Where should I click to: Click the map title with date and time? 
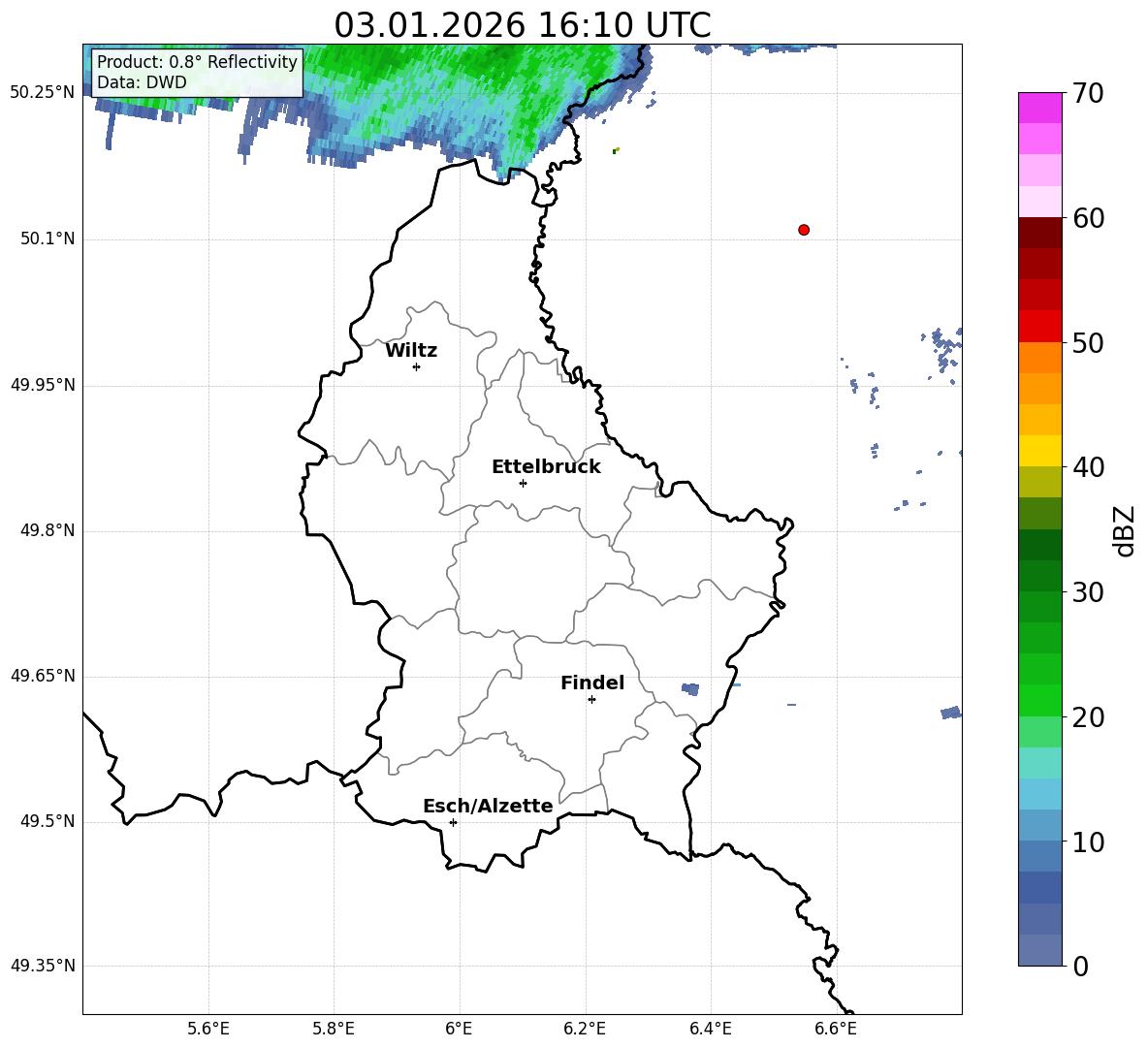point(522,25)
